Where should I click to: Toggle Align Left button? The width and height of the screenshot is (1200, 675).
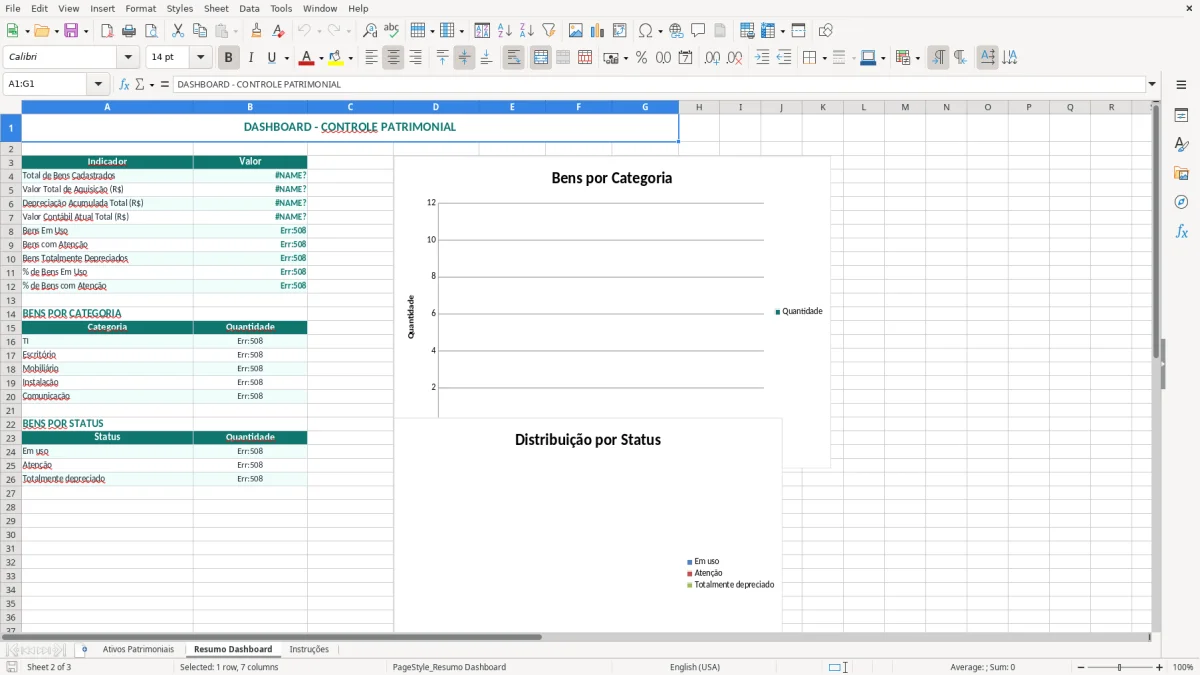(x=371, y=58)
